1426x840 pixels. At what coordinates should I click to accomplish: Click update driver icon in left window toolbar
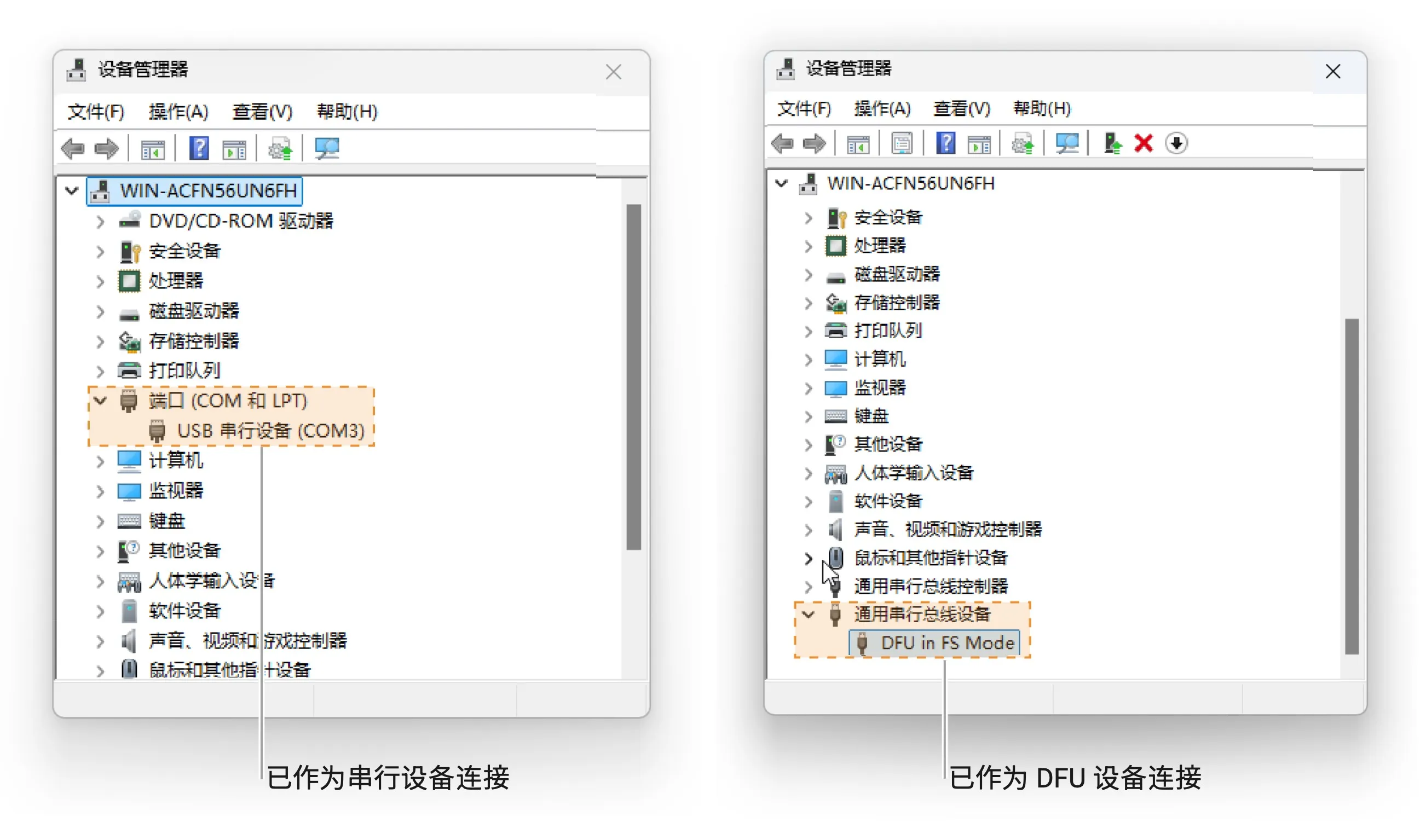pyautogui.click(x=280, y=149)
